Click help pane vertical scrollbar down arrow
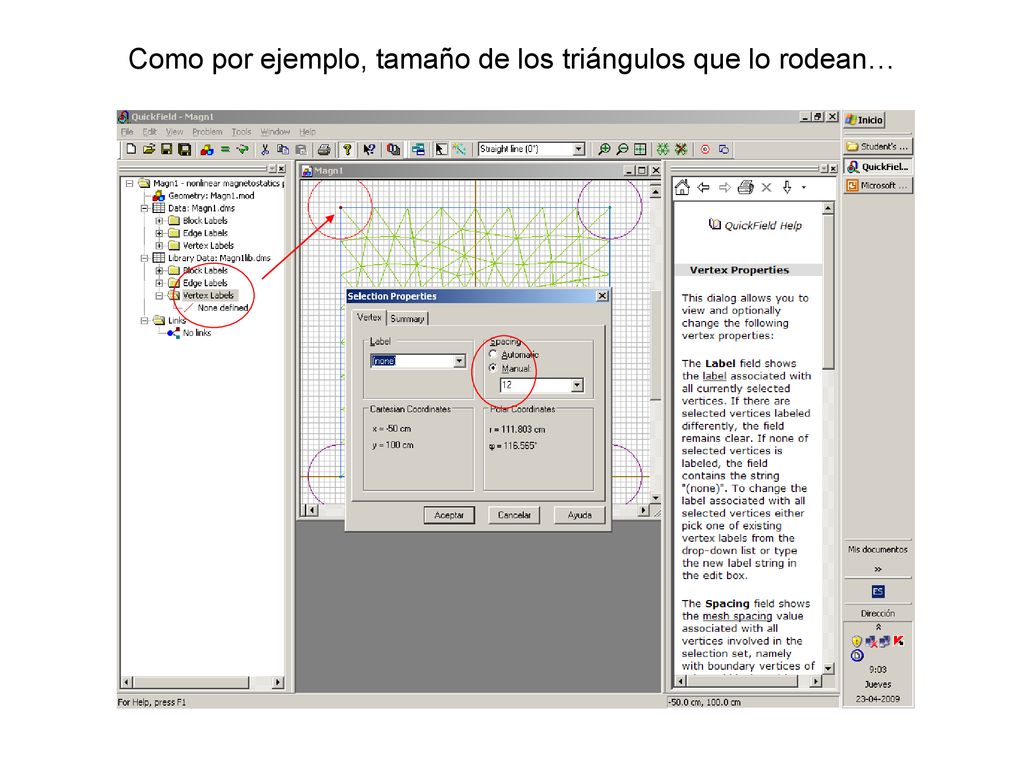Viewport: 1024px width, 768px height. click(829, 668)
